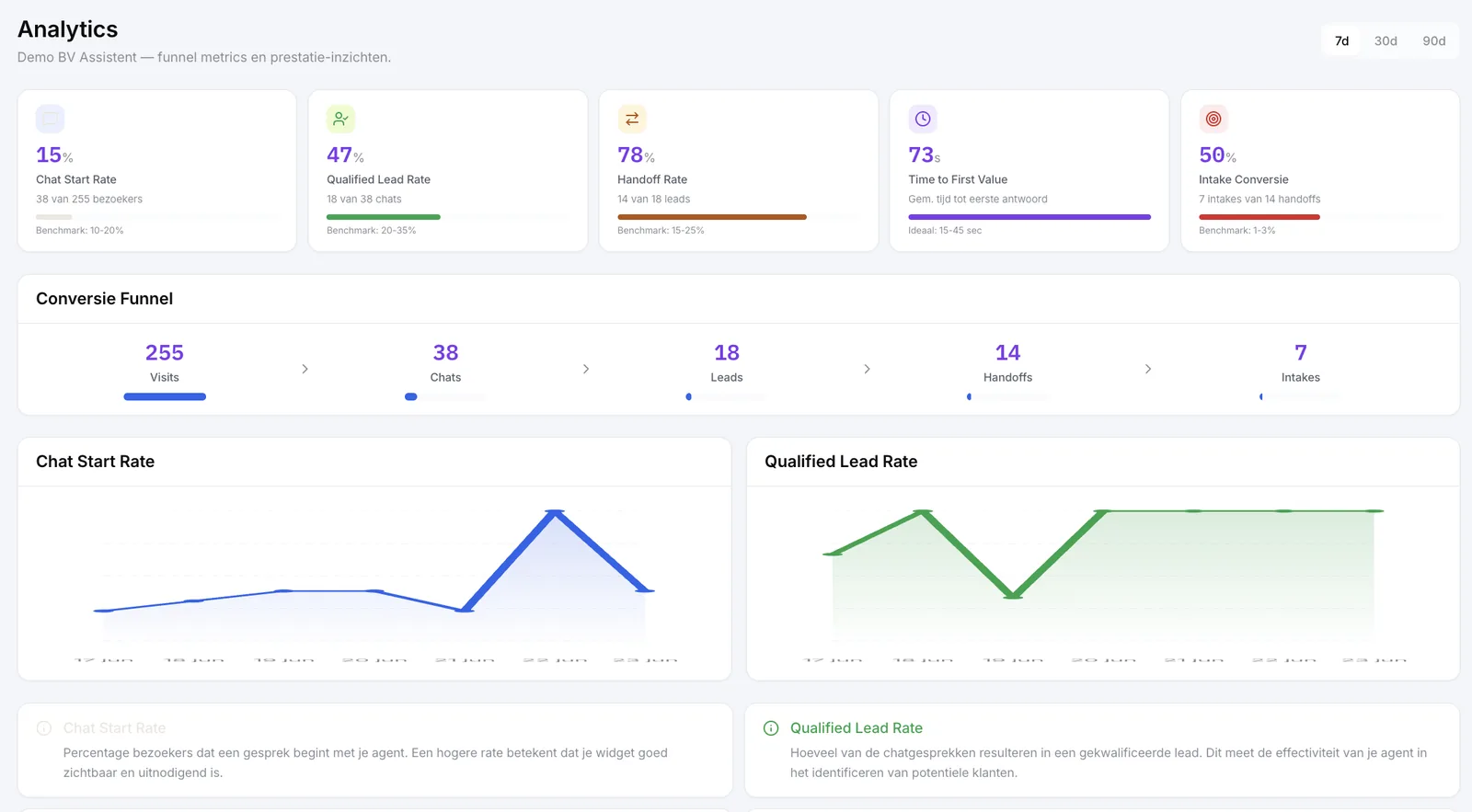Image resolution: width=1472 pixels, height=812 pixels.
Task: Click the 7 Intakes funnel value
Action: click(1301, 353)
